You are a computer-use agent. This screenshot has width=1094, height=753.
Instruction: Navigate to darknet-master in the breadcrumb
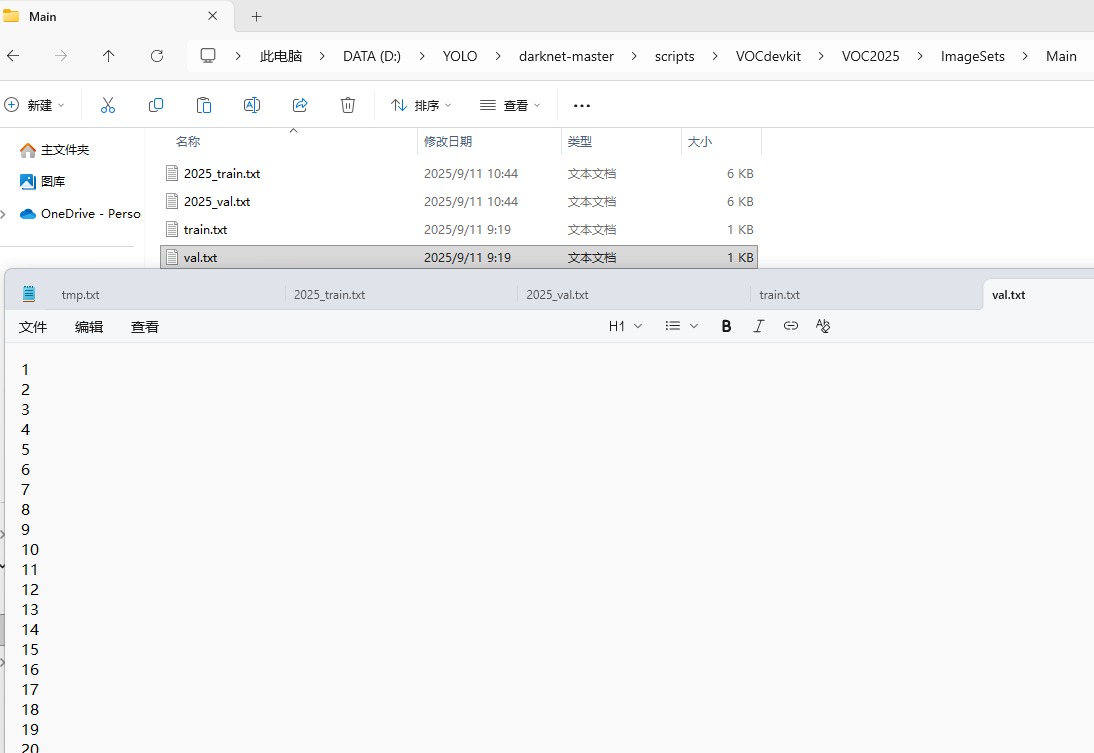point(567,56)
